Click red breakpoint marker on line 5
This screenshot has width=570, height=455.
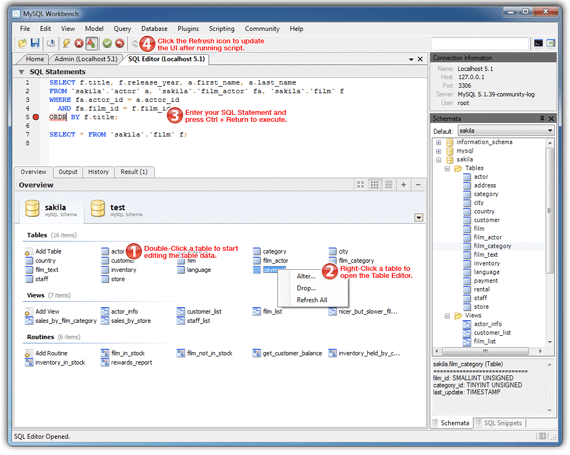pyautogui.click(x=36, y=117)
